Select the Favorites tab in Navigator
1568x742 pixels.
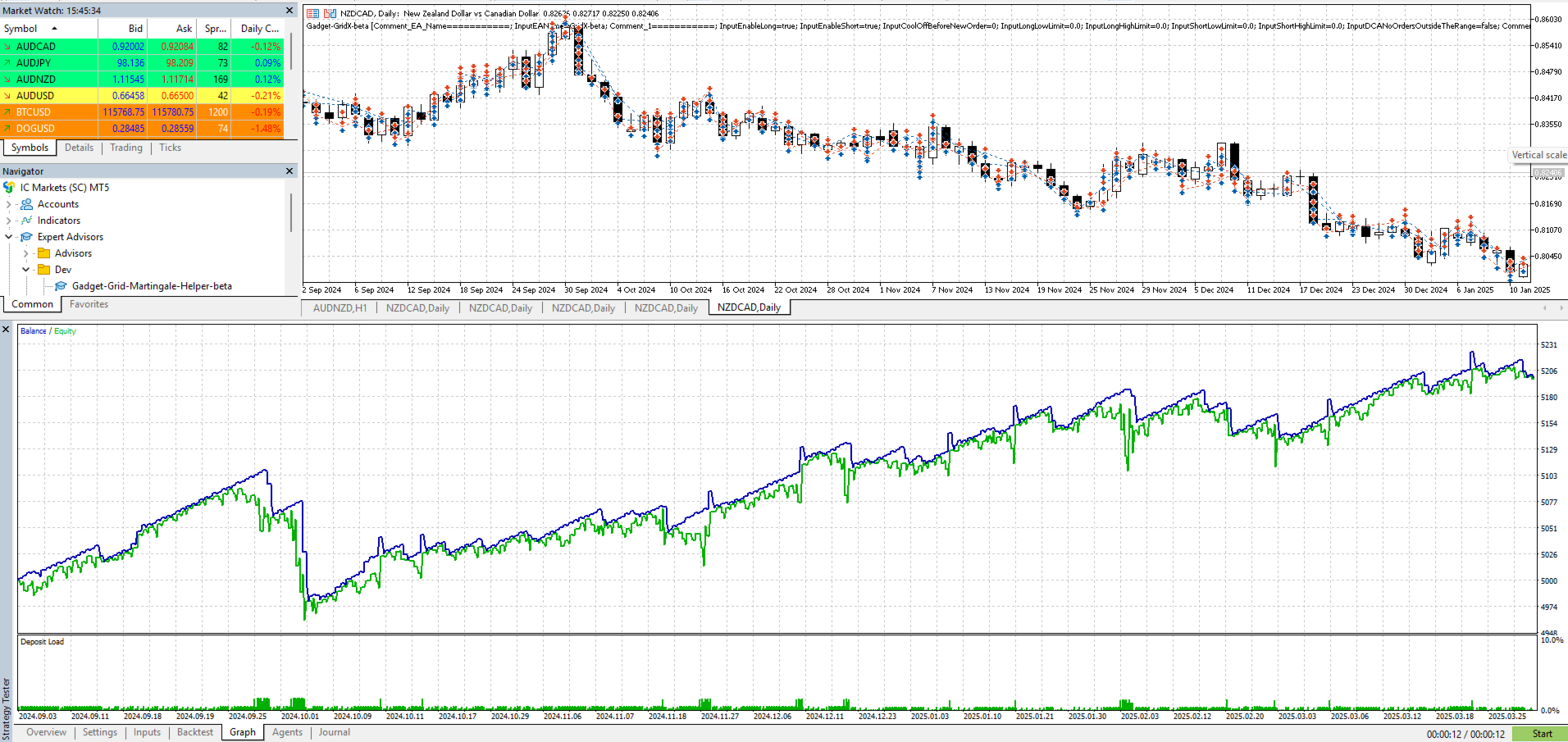tap(89, 304)
